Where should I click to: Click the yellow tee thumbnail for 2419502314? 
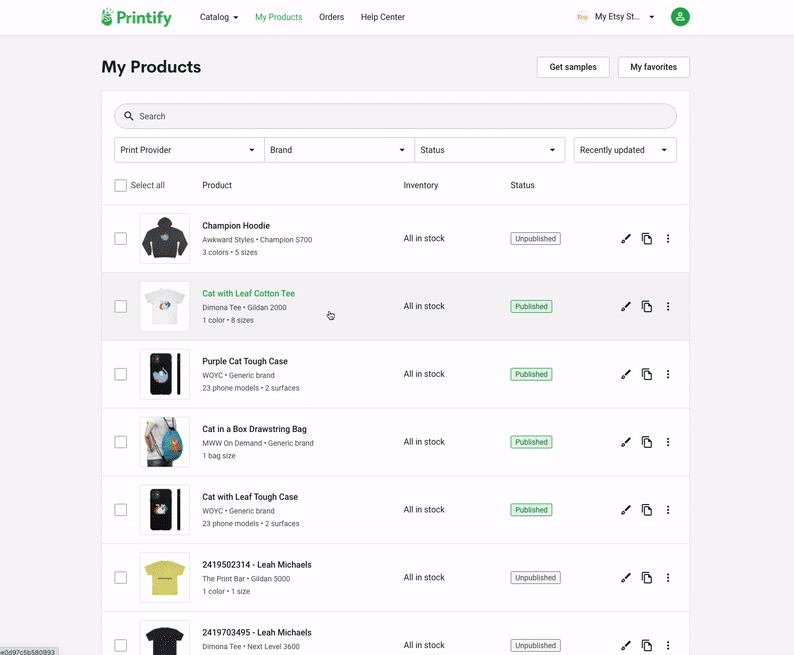tap(165, 578)
